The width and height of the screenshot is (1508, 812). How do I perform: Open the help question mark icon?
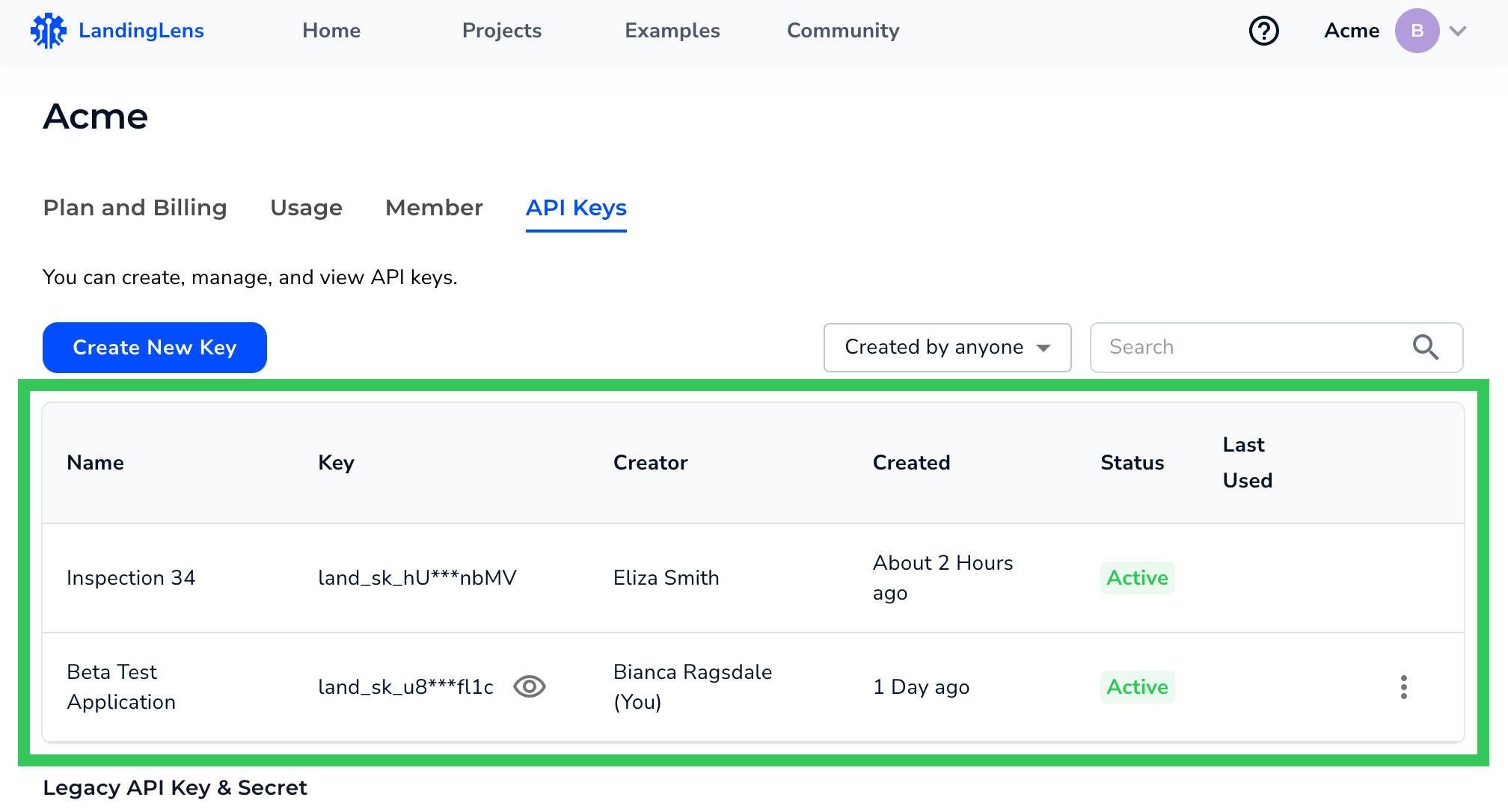click(x=1264, y=31)
